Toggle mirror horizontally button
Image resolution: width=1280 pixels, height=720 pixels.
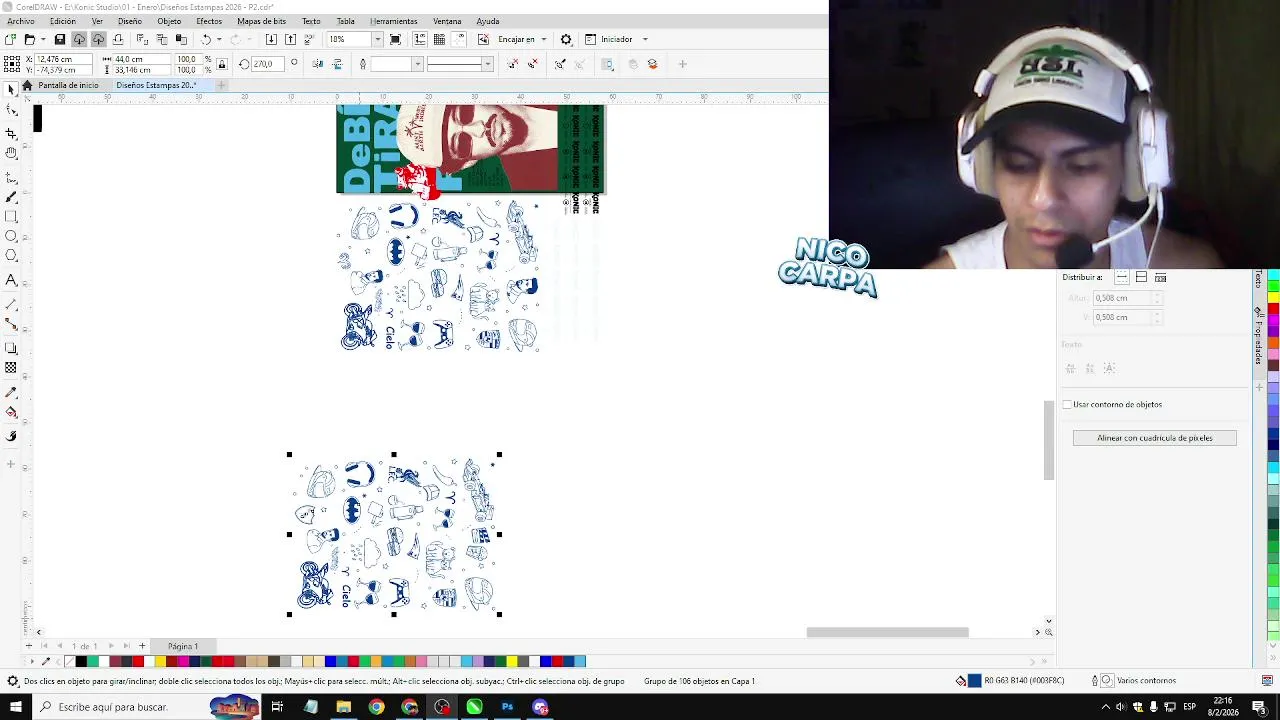(318, 64)
